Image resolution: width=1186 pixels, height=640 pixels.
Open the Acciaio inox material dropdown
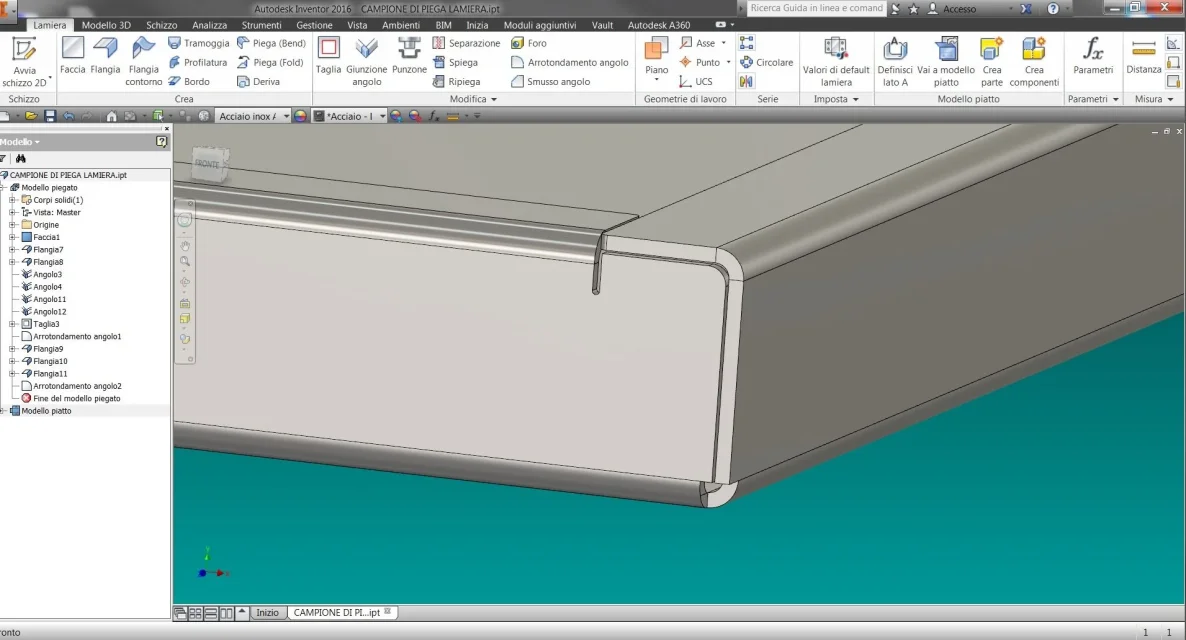(286, 116)
